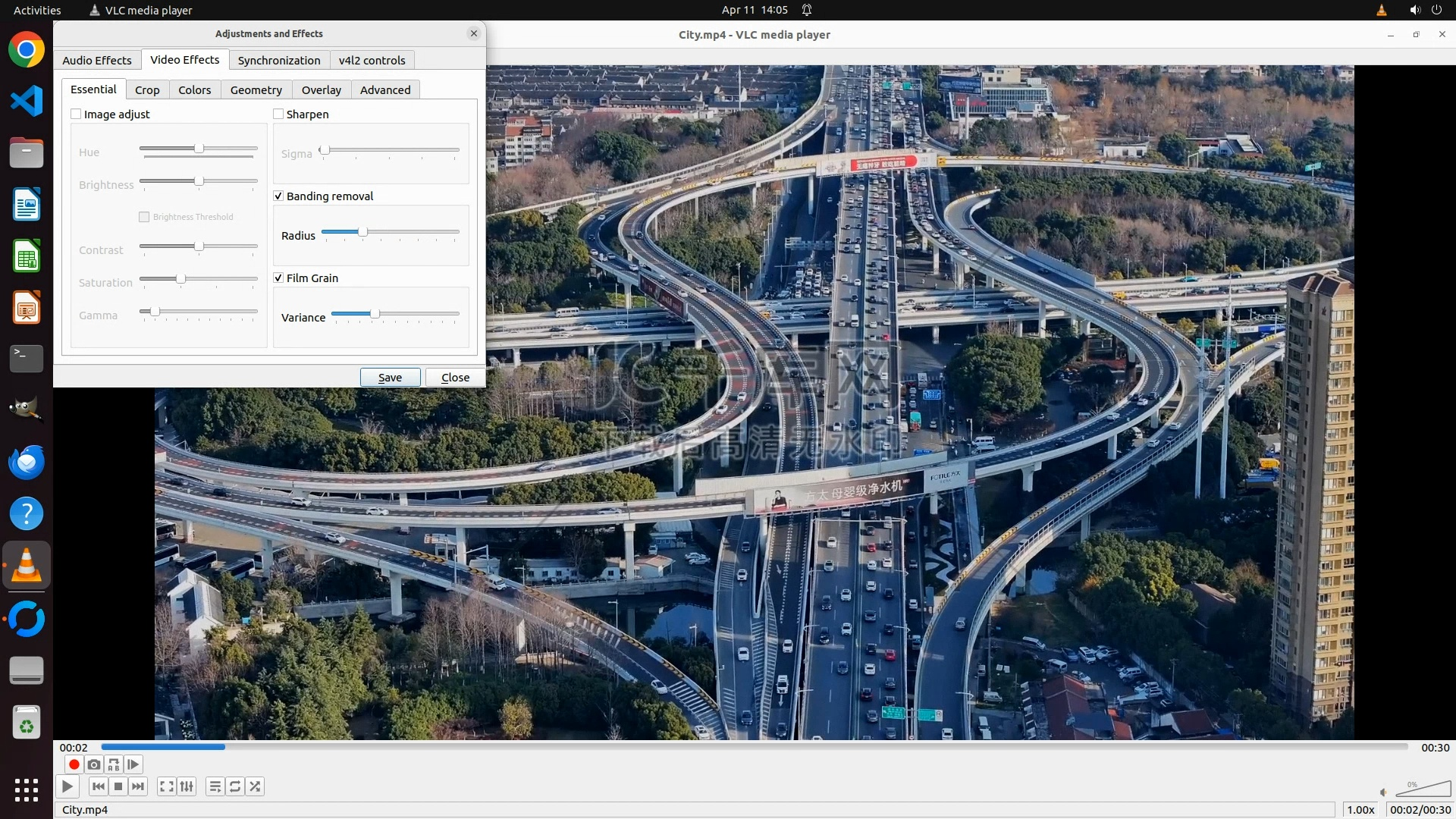
Task: Toggle fullscreen video mode
Action: (167, 786)
